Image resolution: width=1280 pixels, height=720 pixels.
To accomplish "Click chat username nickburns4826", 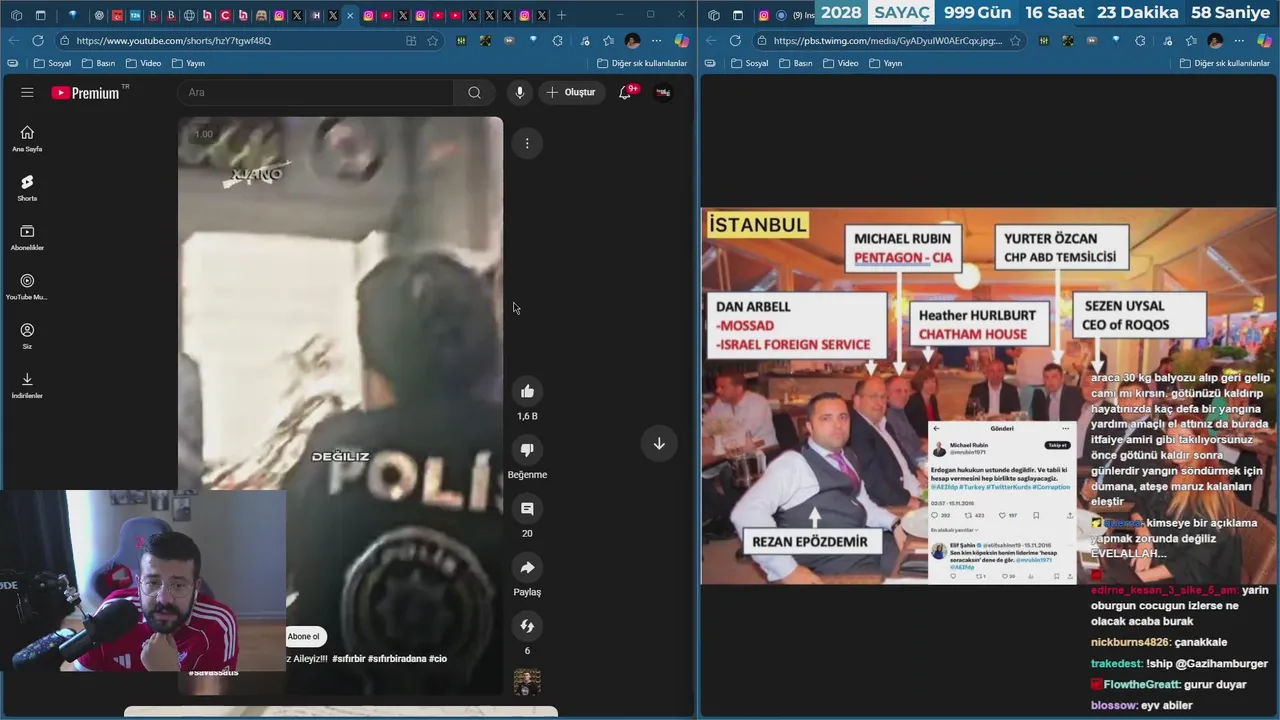I will pos(1128,642).
